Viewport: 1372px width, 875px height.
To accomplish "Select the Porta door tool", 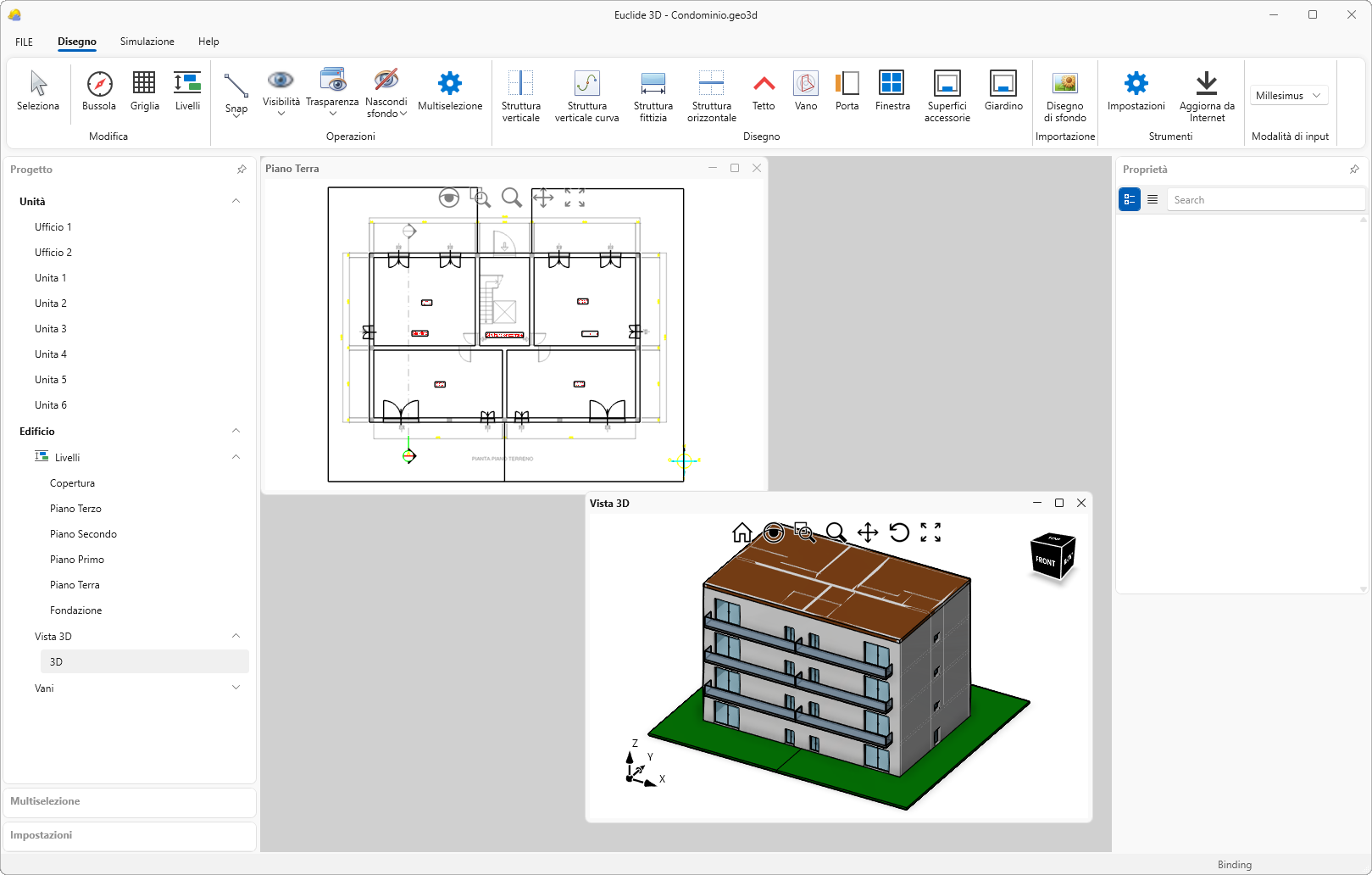I will coord(847,92).
